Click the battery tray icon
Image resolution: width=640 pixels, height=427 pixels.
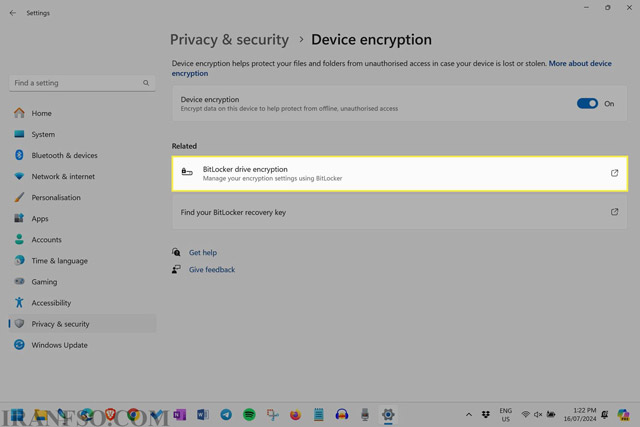551,415
